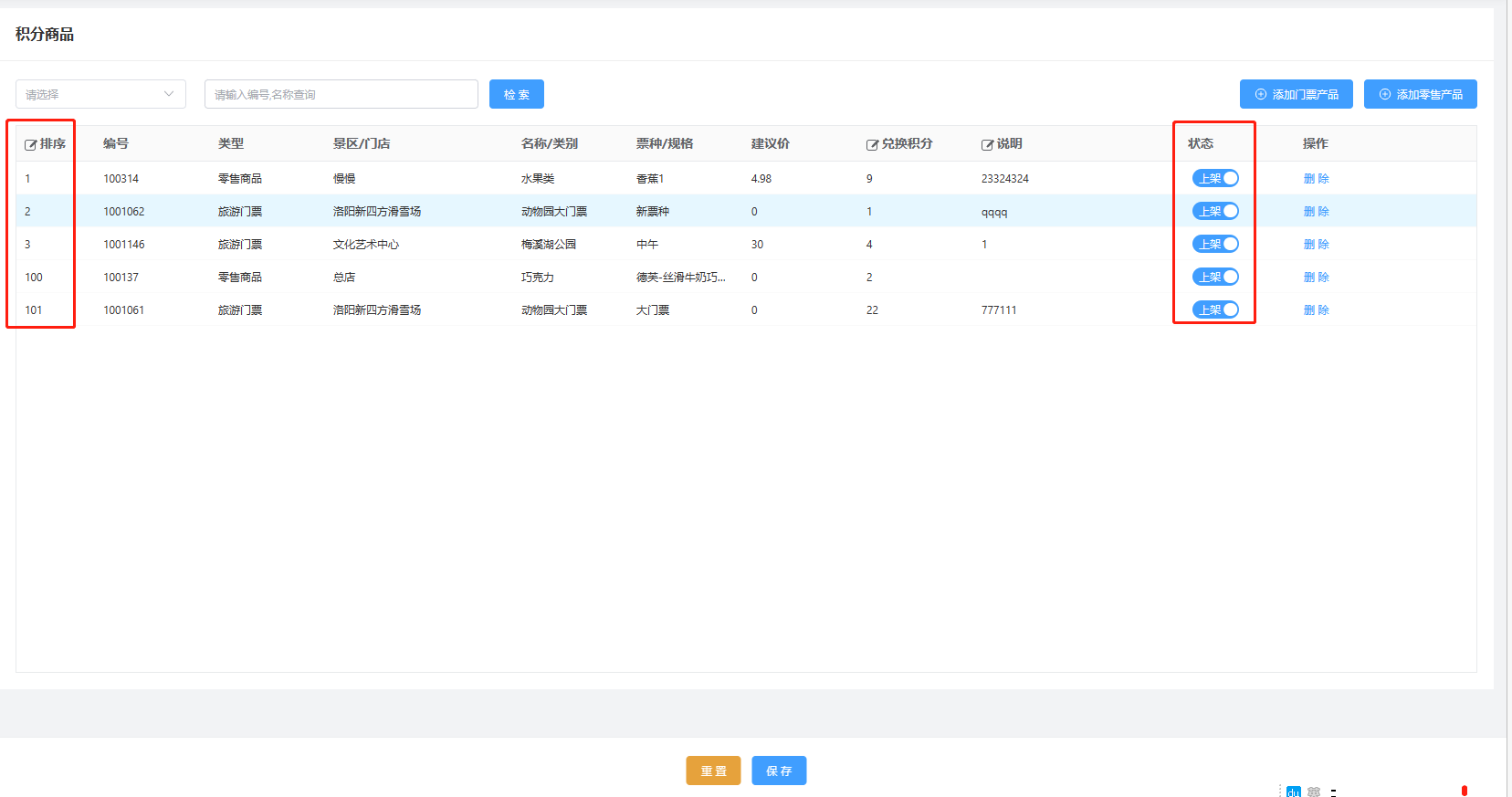Disable 上架 status for item 1001146
This screenshot has width=1512, height=797.
coord(1215,245)
